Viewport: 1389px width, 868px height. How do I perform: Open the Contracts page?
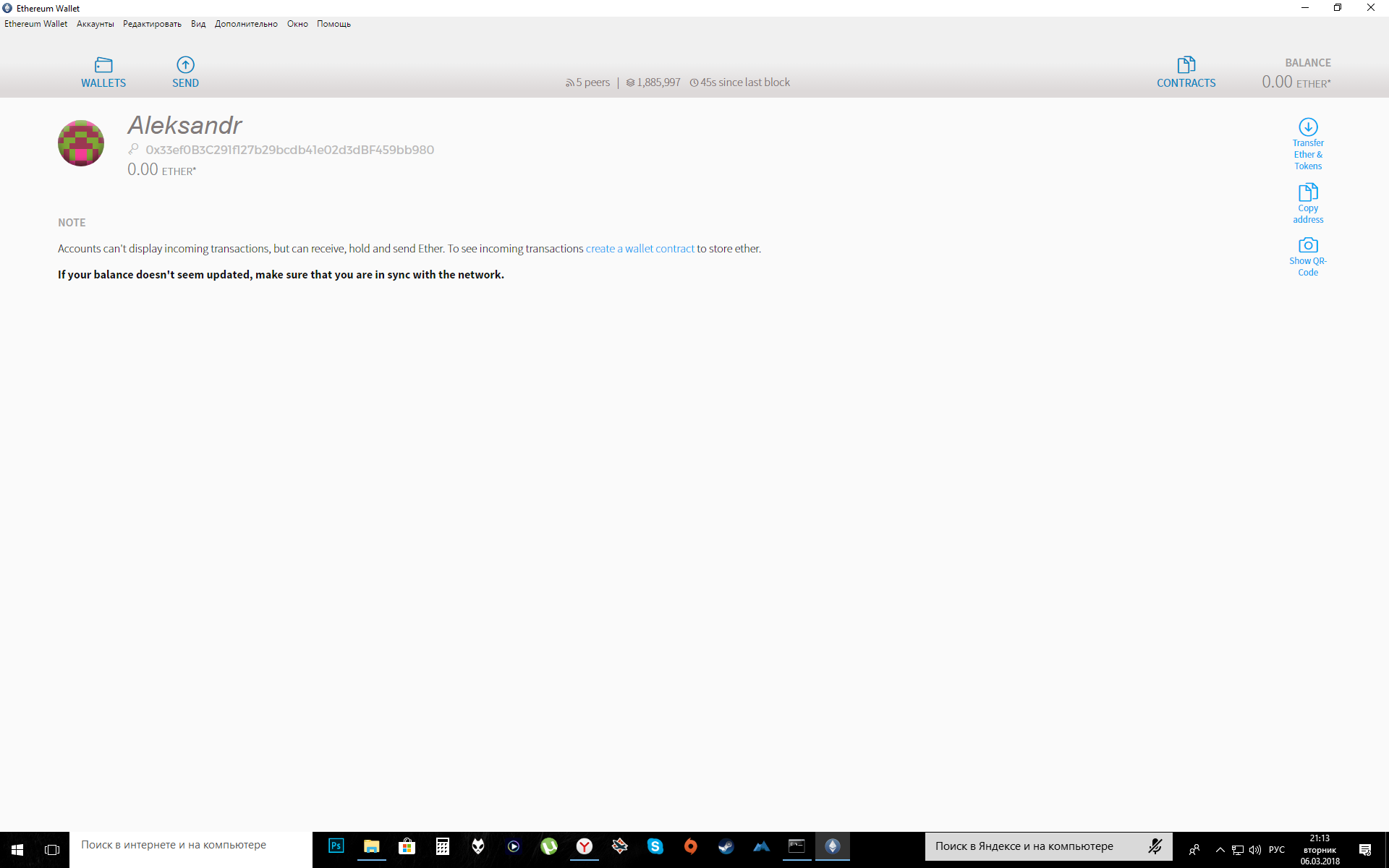pos(1186,72)
